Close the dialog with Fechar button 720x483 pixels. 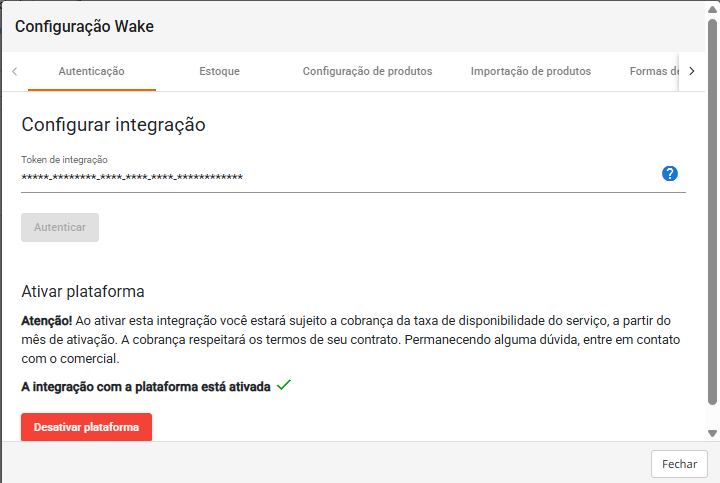679,464
